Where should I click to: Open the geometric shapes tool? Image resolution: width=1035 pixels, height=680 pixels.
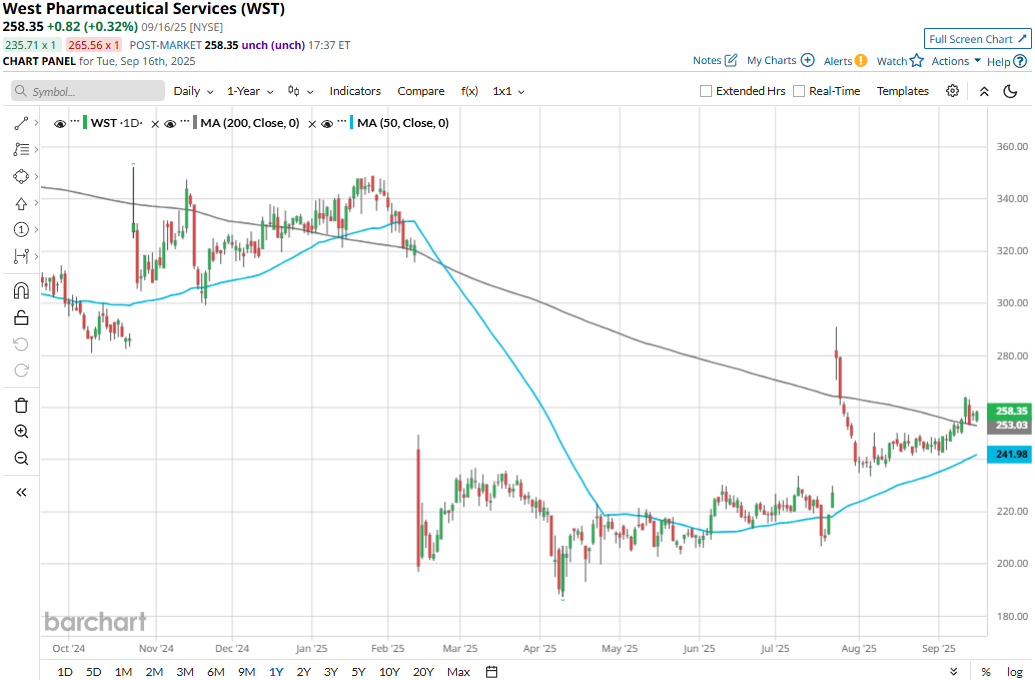pyautogui.click(x=21, y=176)
